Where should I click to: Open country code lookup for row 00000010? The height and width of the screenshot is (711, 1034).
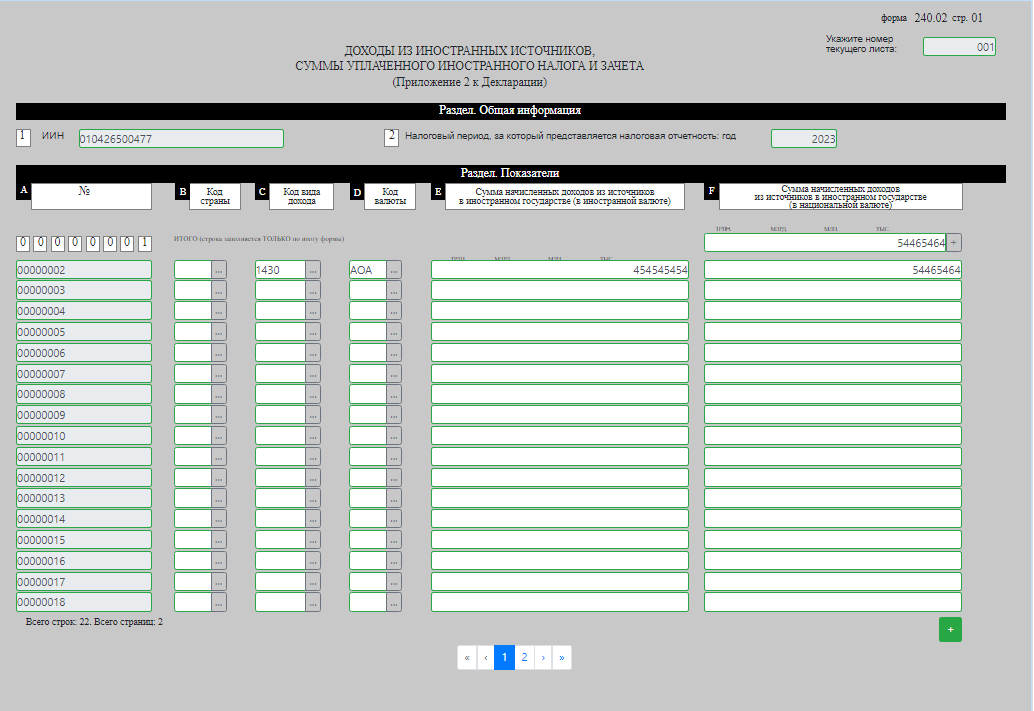[x=219, y=436]
